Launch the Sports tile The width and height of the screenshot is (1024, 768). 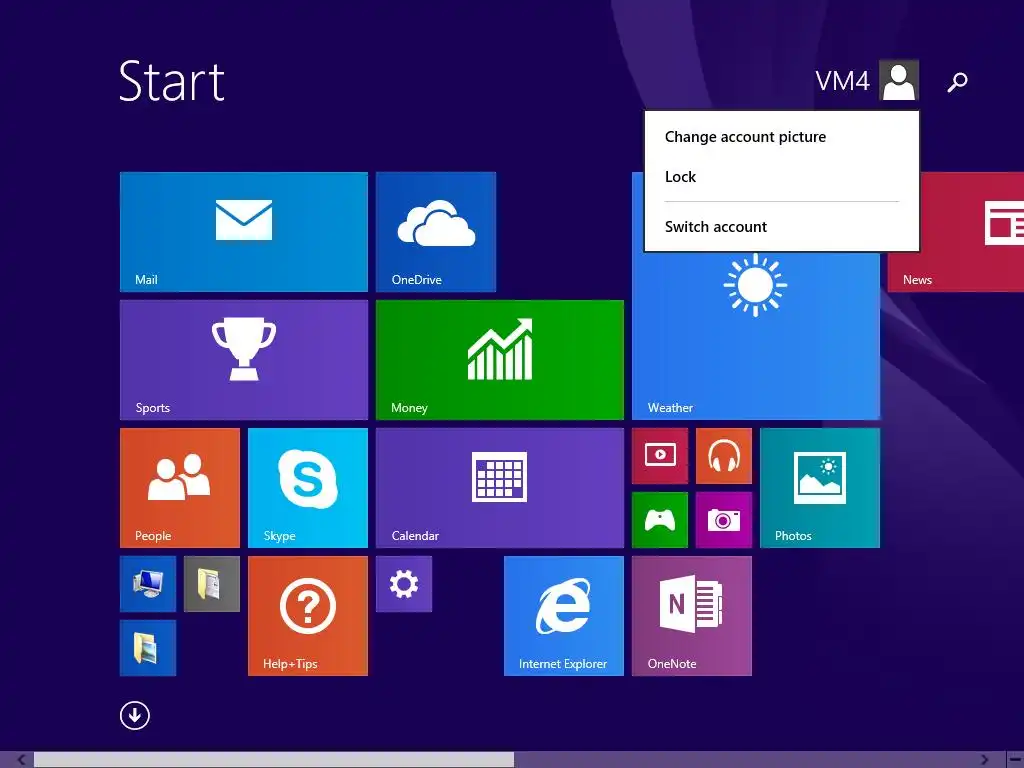pyautogui.click(x=244, y=359)
